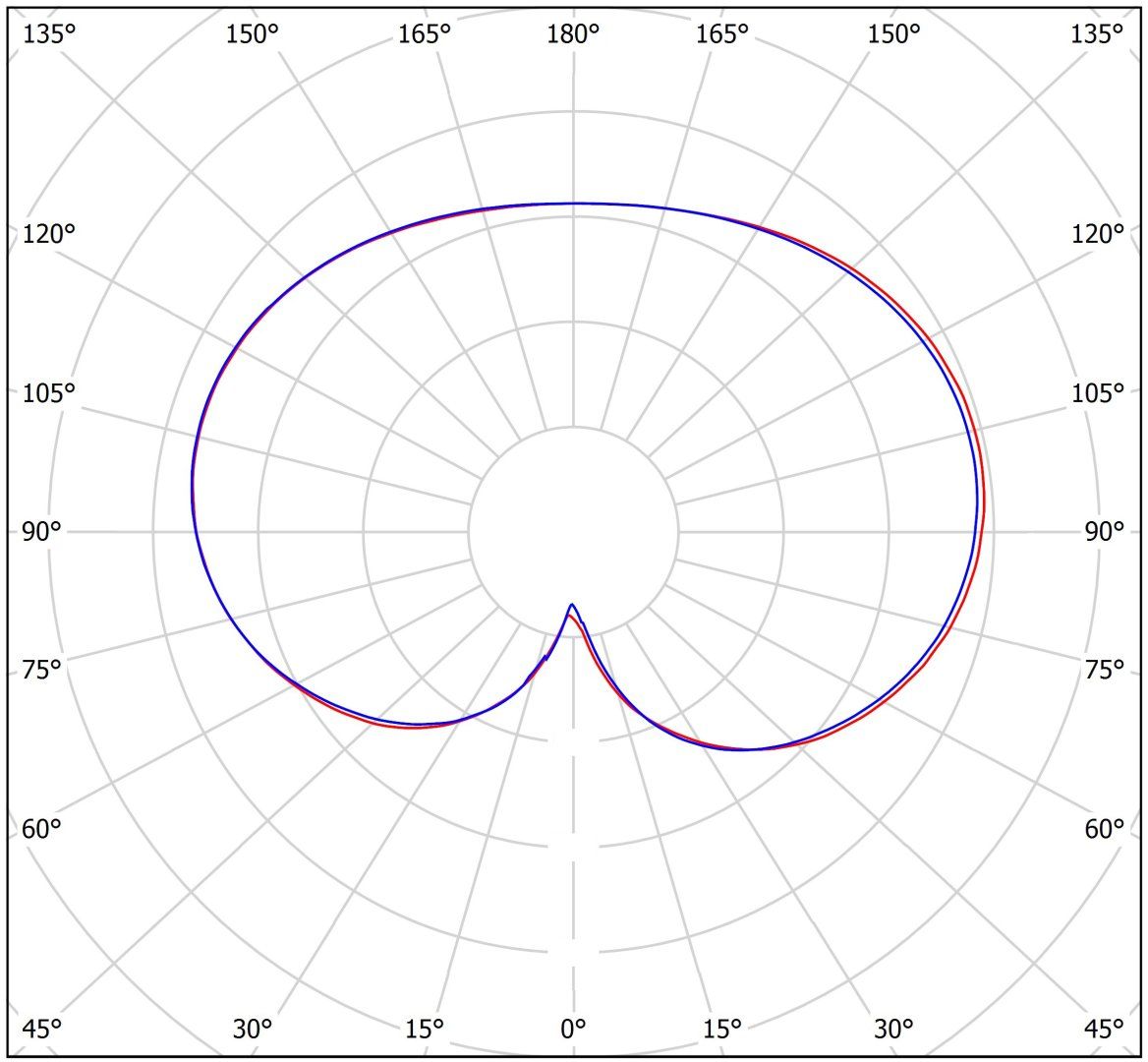
Task: Select the 120° label on right edge
Action: [1098, 234]
